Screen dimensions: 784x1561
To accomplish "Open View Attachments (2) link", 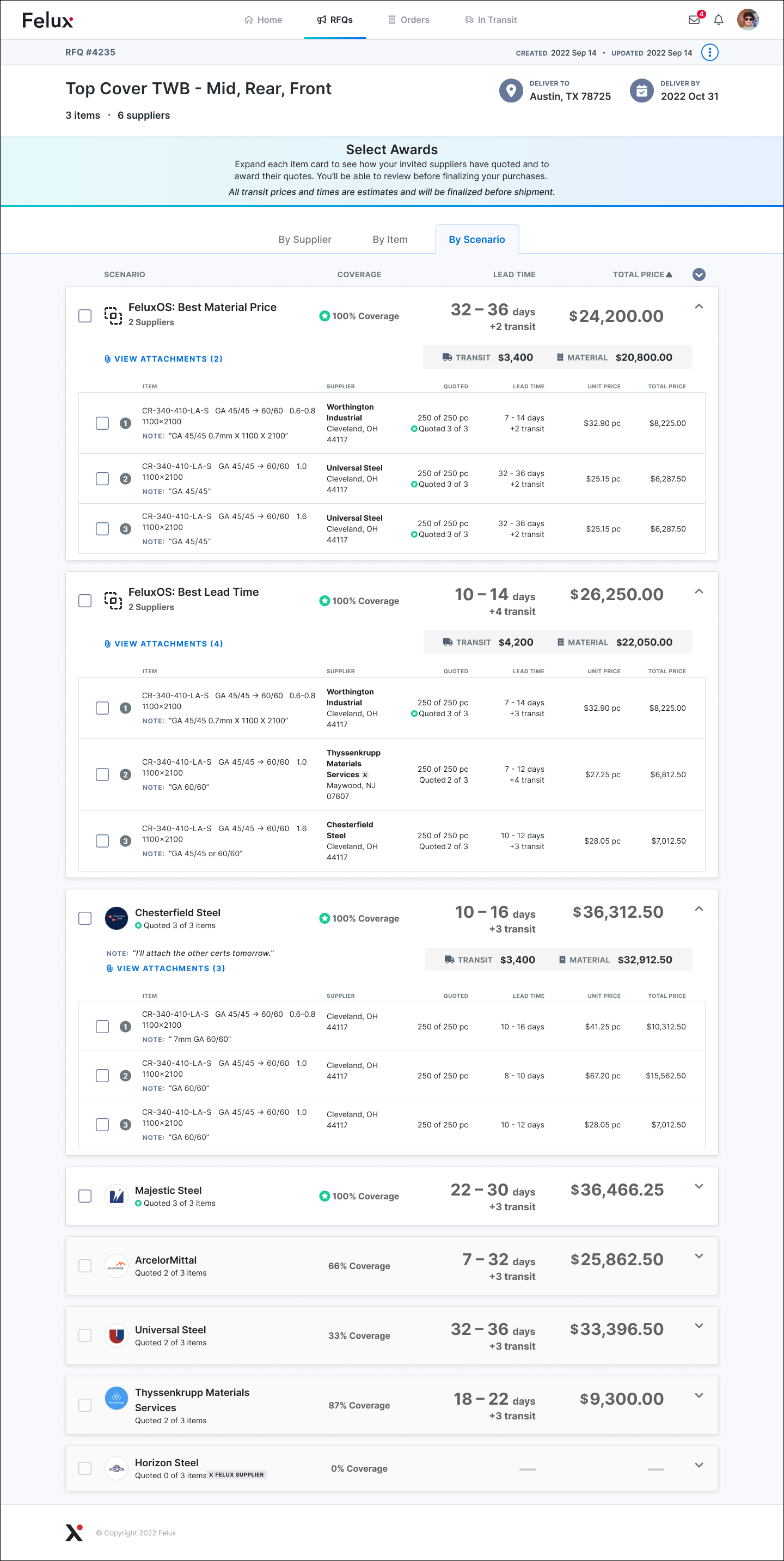I will click(163, 359).
